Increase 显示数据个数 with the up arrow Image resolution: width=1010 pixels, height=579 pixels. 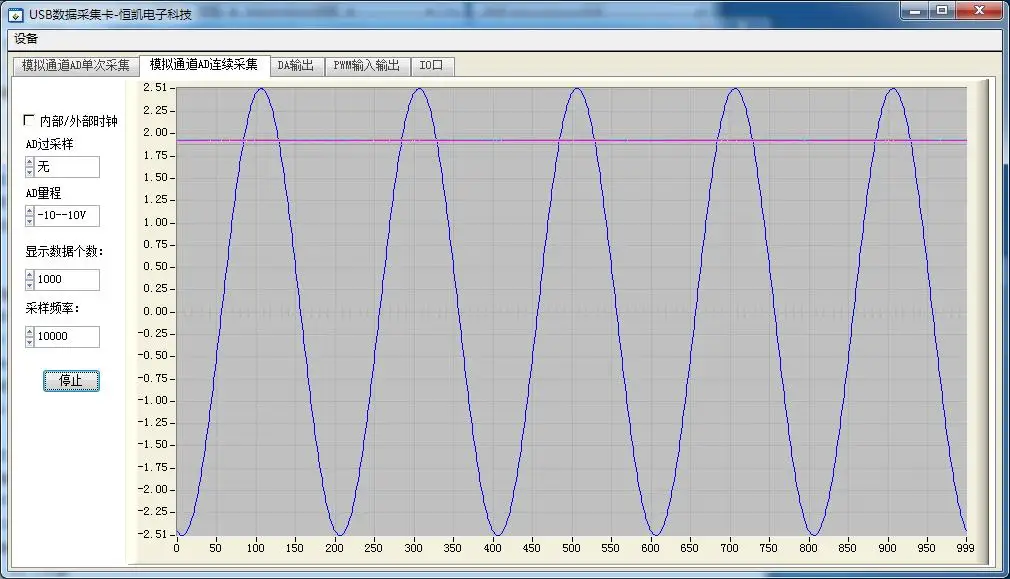pos(29,275)
